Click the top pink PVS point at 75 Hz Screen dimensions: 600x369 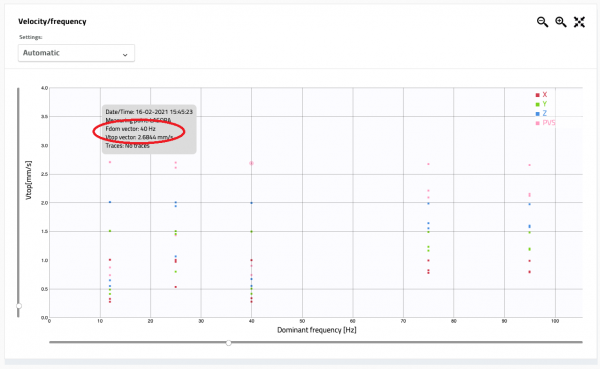point(428,164)
